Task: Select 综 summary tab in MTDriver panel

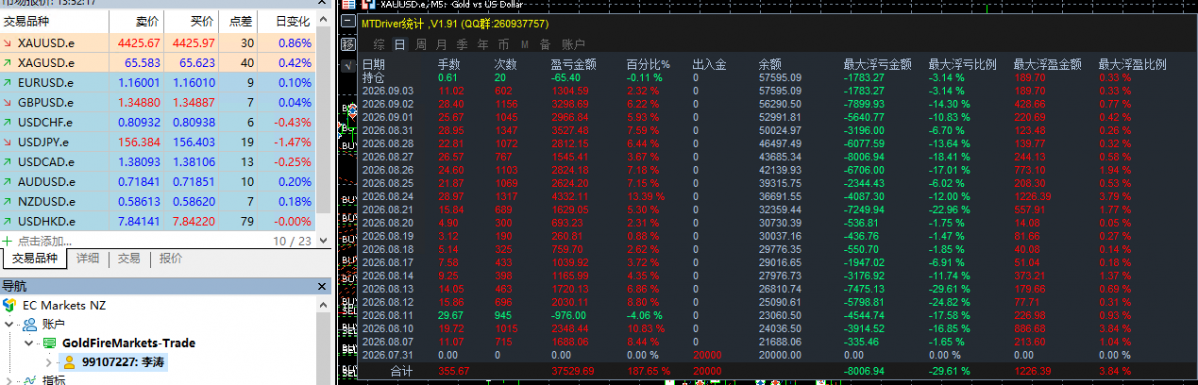Action: 380,44
